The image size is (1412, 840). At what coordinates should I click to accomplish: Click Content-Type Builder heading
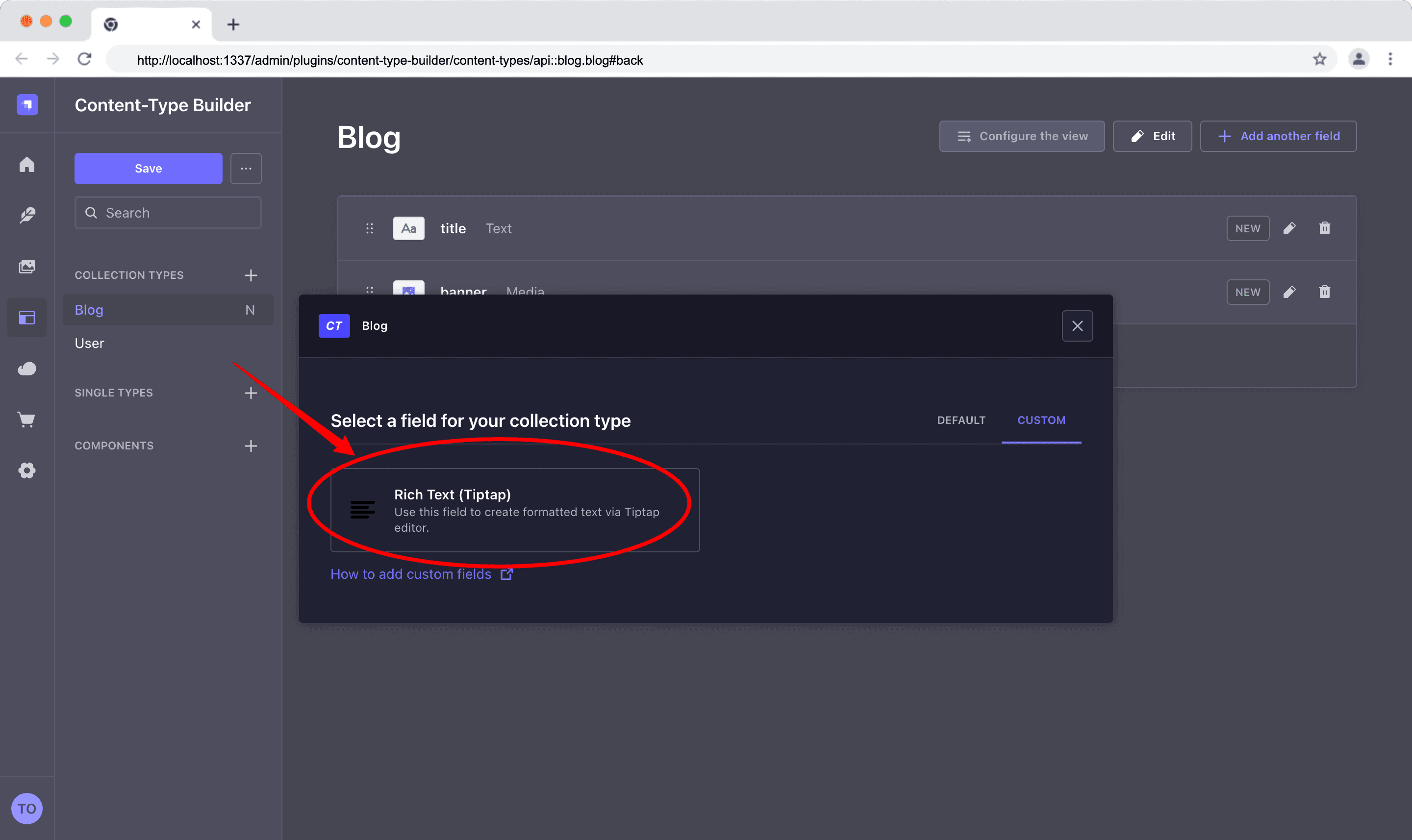(x=162, y=105)
